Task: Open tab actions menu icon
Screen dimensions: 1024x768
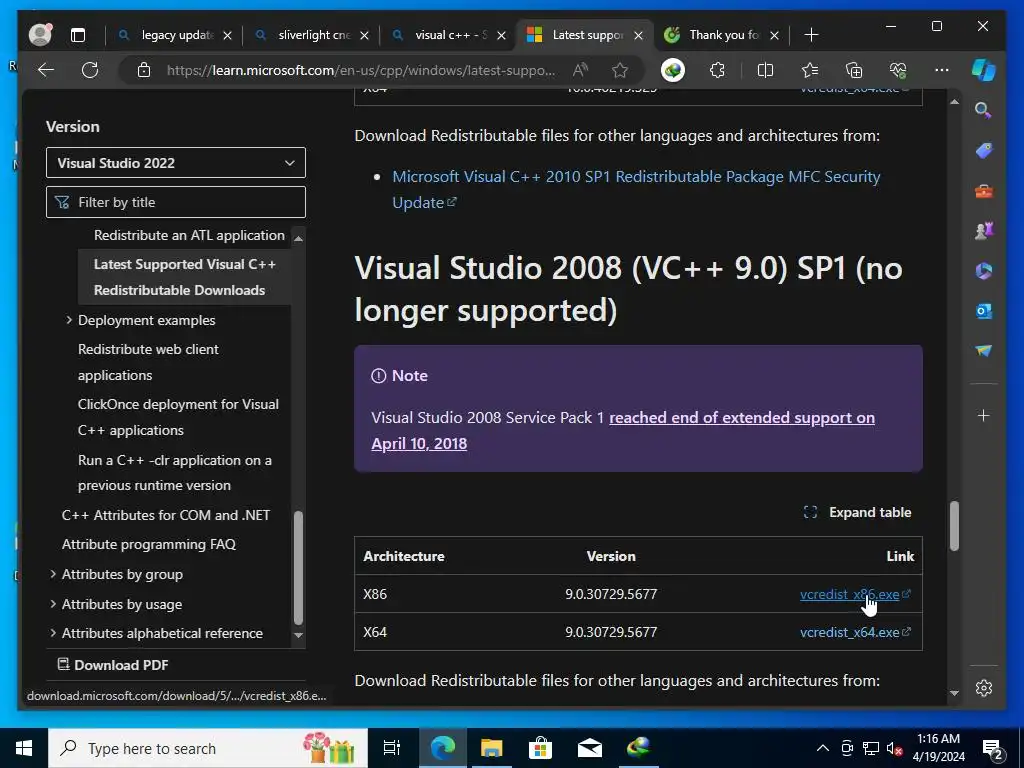Action: pyautogui.click(x=78, y=35)
